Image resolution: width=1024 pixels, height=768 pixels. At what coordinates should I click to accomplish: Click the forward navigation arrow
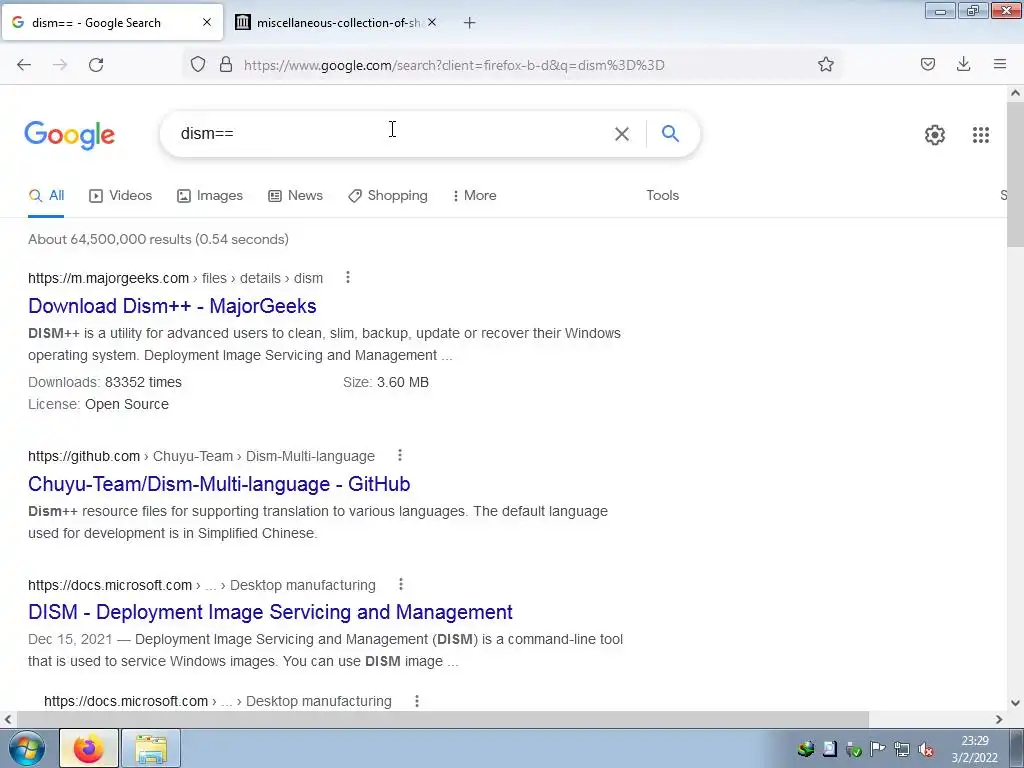(60, 65)
